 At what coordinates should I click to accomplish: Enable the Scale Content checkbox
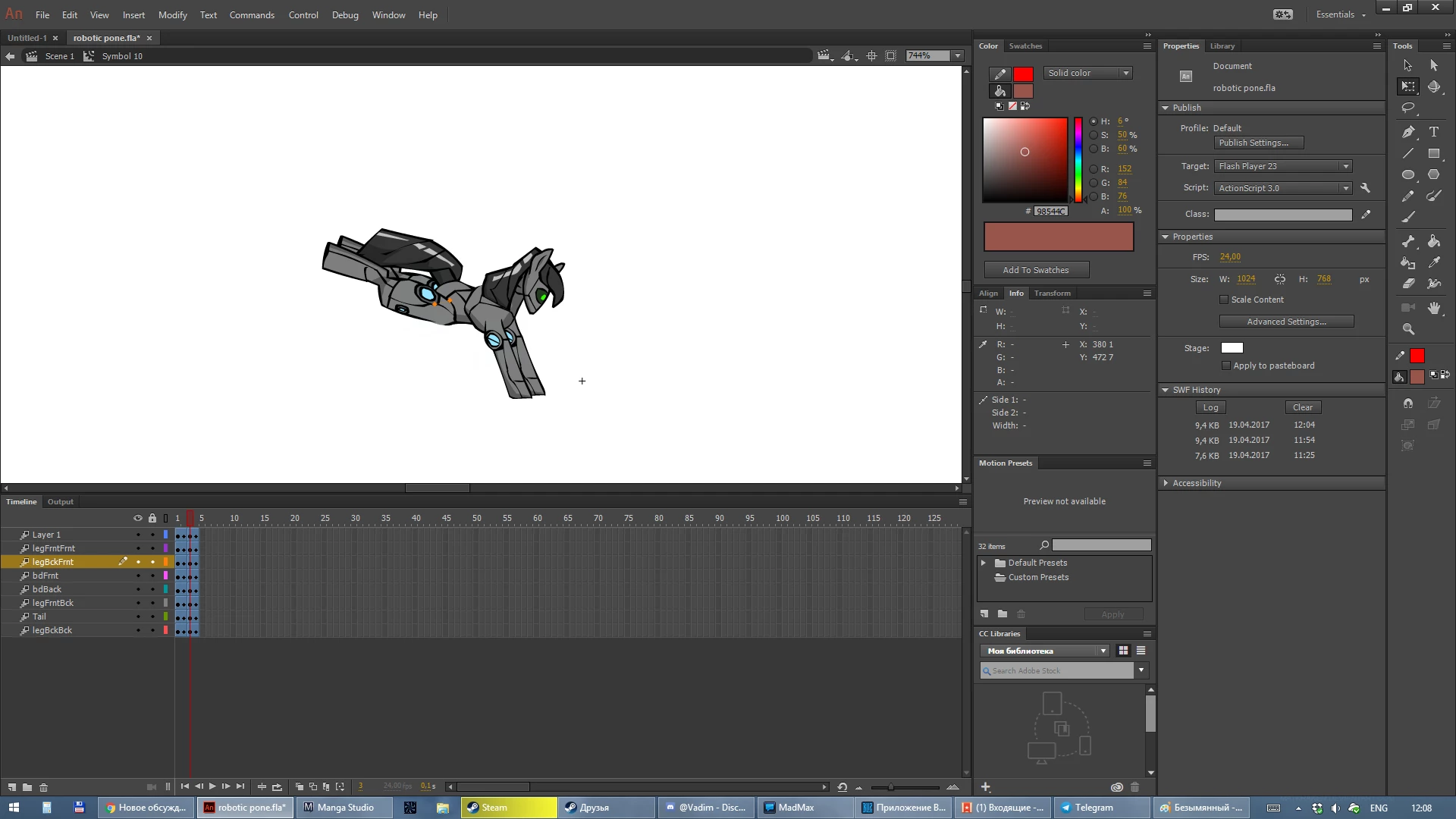(x=1224, y=300)
